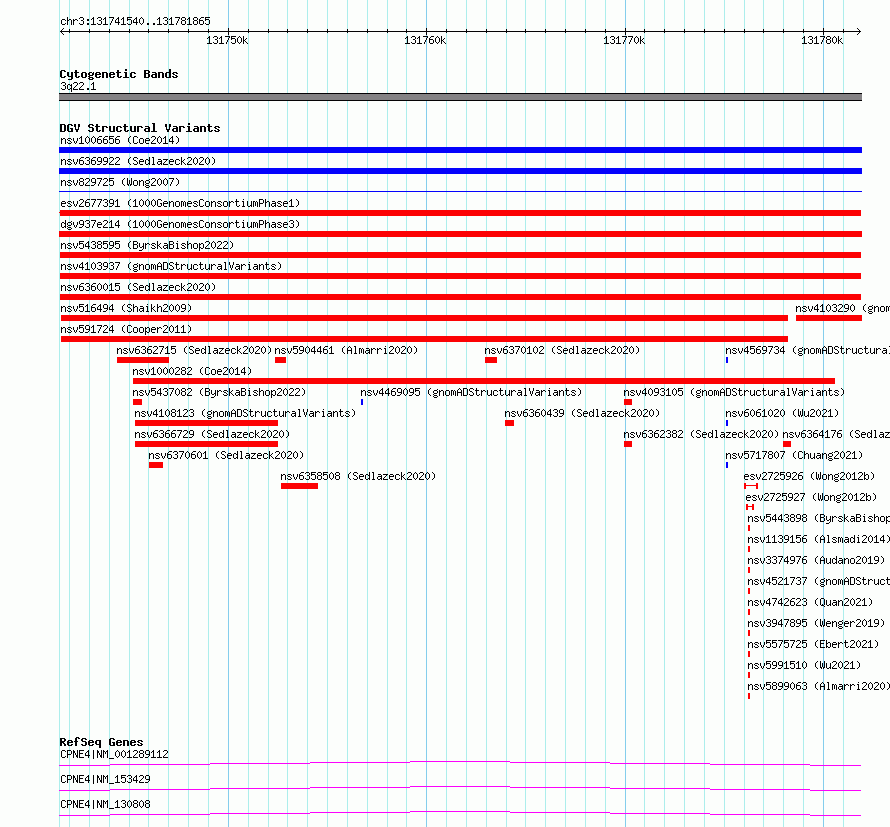
Task: Select nsv5575725 (Ebert2021) label
Action: [813, 644]
